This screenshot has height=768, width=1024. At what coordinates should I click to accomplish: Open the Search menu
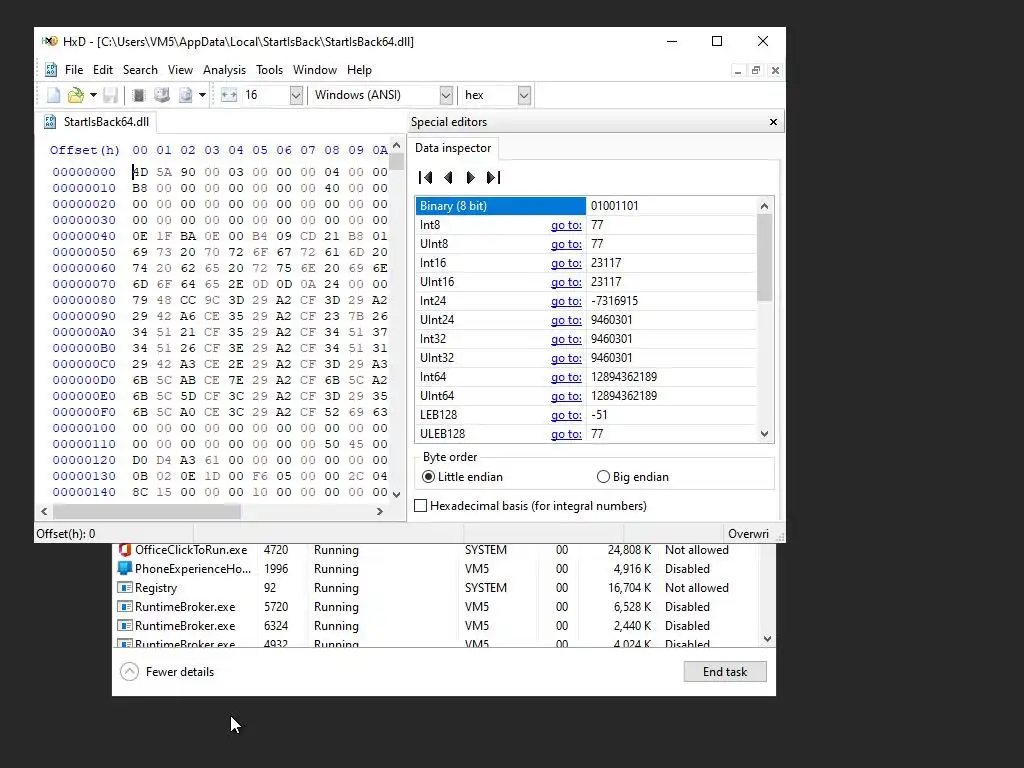[x=140, y=70]
